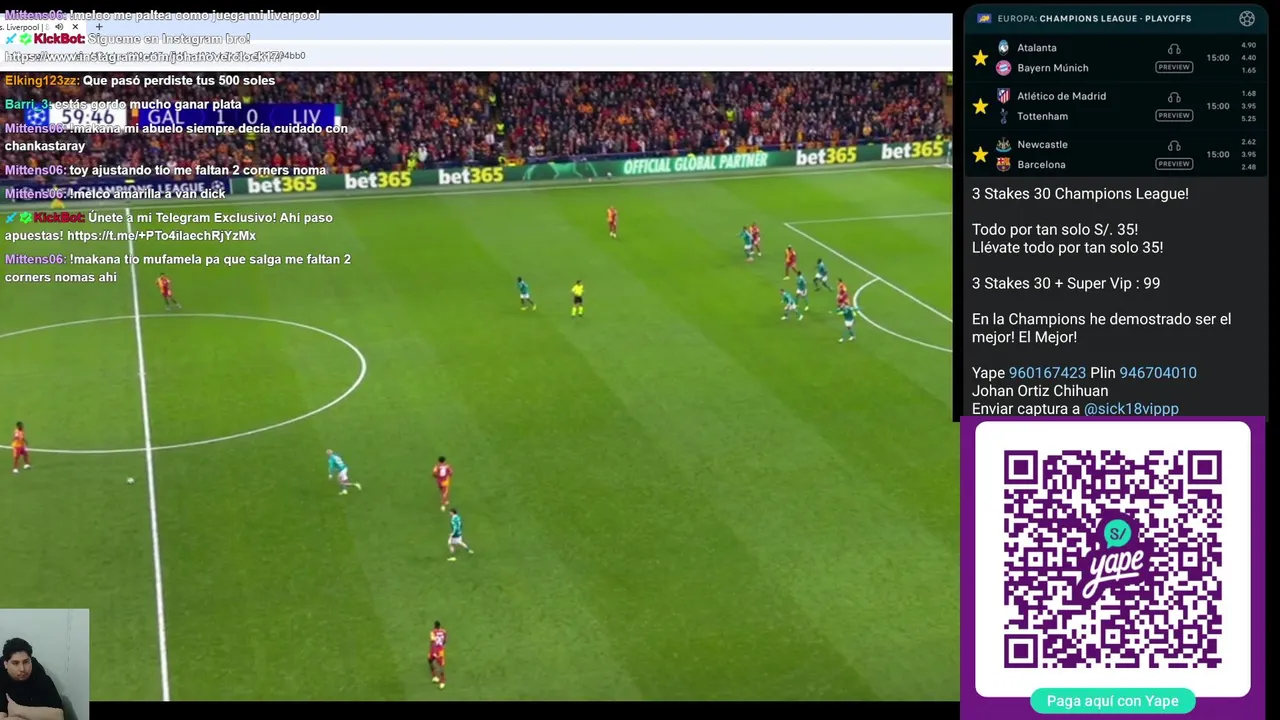Click the Elking123zz username in chat

click(41, 80)
